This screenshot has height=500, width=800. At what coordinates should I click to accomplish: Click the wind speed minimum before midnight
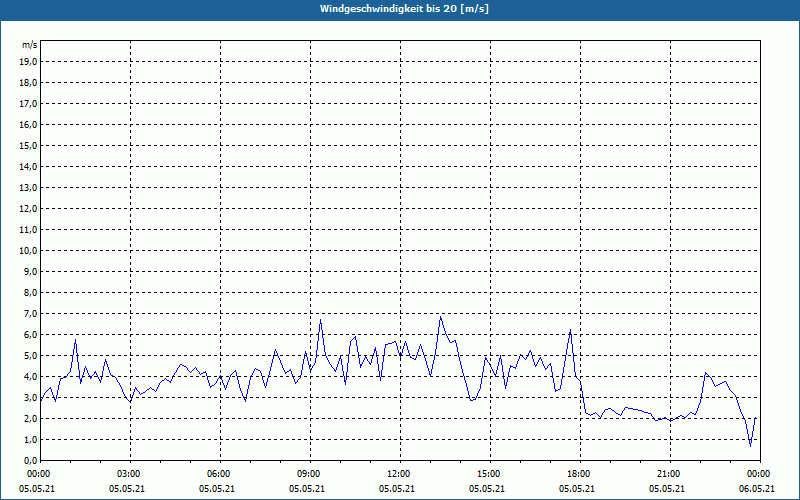click(x=751, y=446)
